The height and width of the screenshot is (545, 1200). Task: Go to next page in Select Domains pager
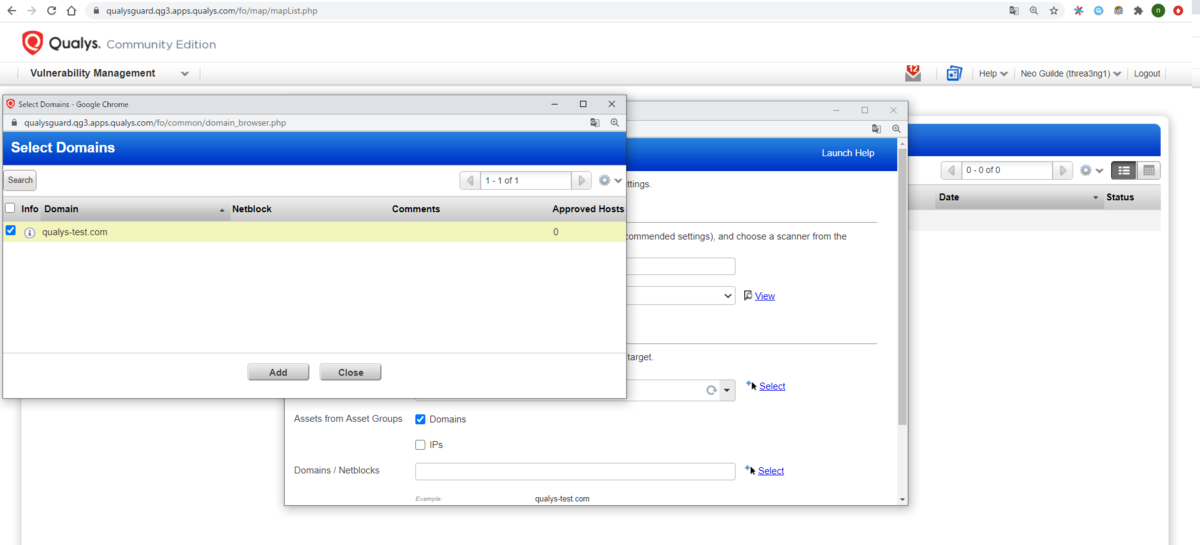tap(581, 180)
